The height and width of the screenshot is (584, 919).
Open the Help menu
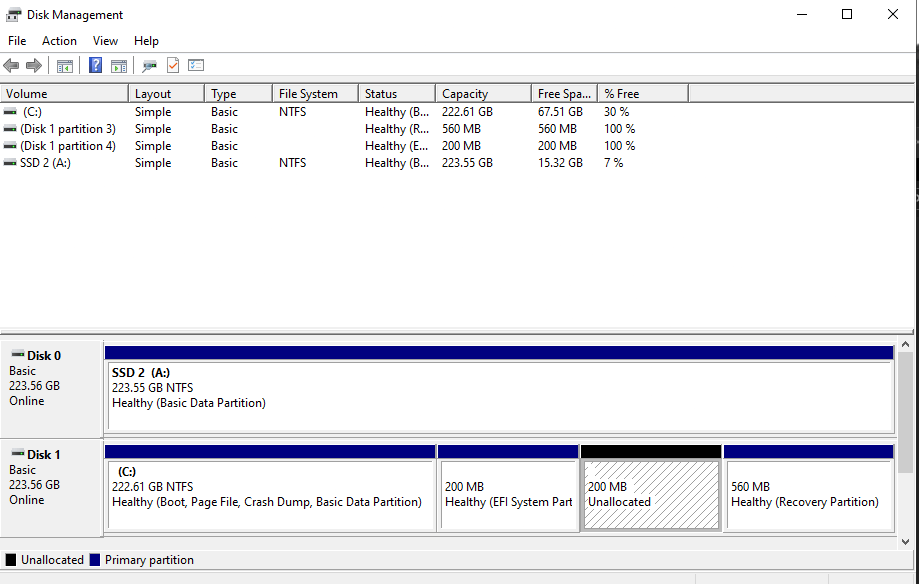pos(146,40)
